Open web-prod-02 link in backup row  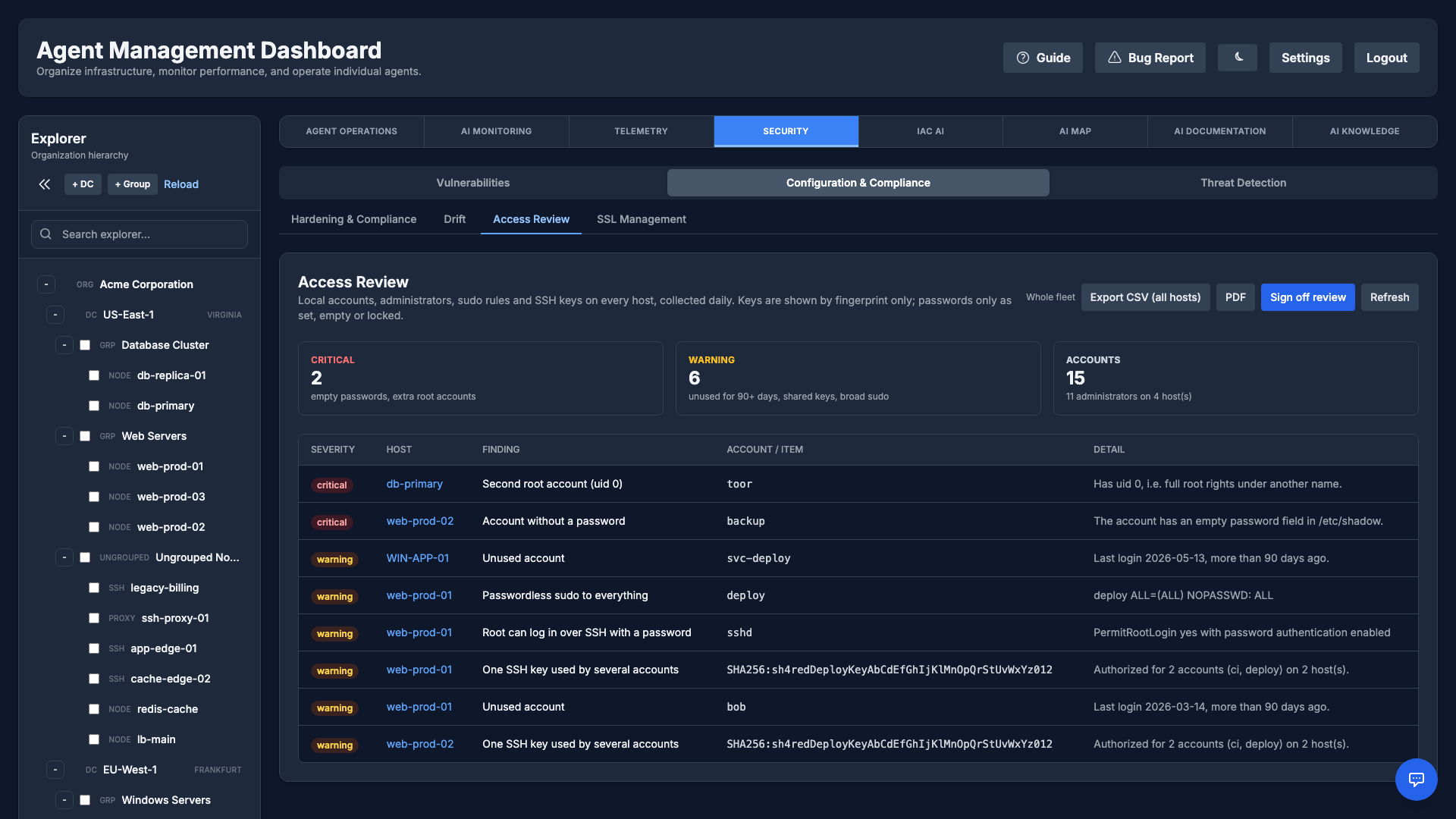pos(420,521)
